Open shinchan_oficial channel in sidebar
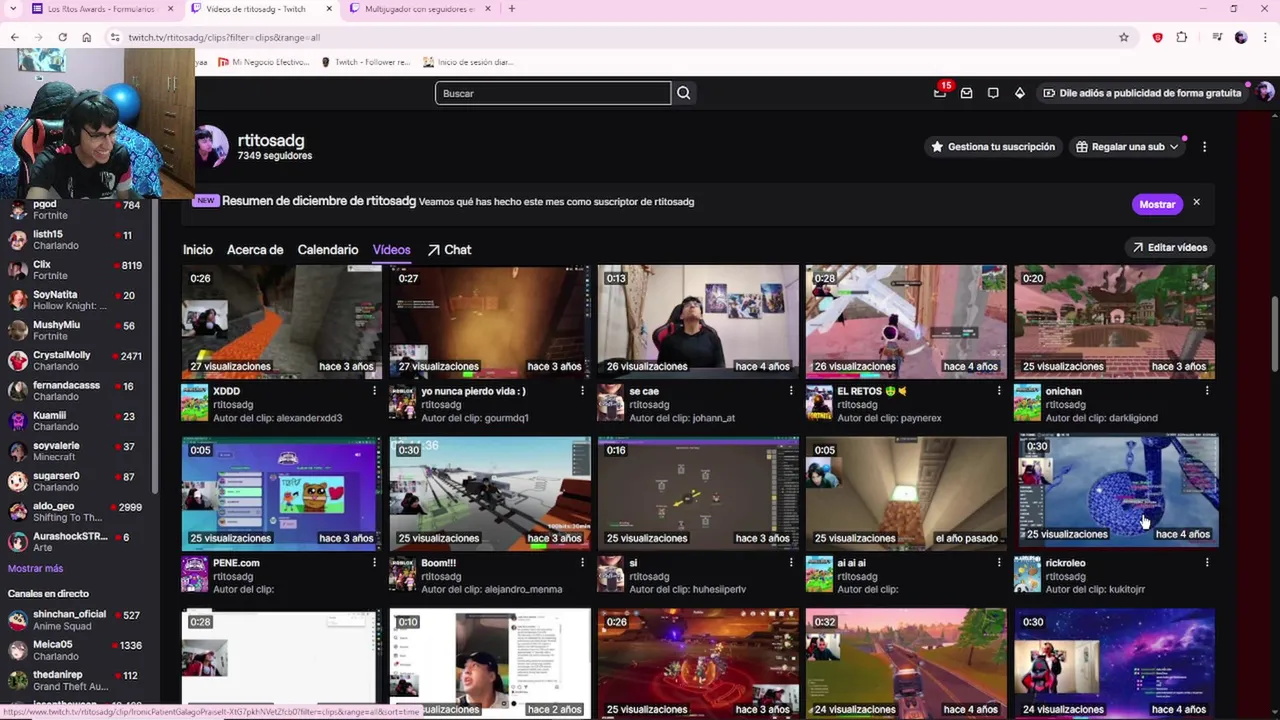 click(x=75, y=620)
